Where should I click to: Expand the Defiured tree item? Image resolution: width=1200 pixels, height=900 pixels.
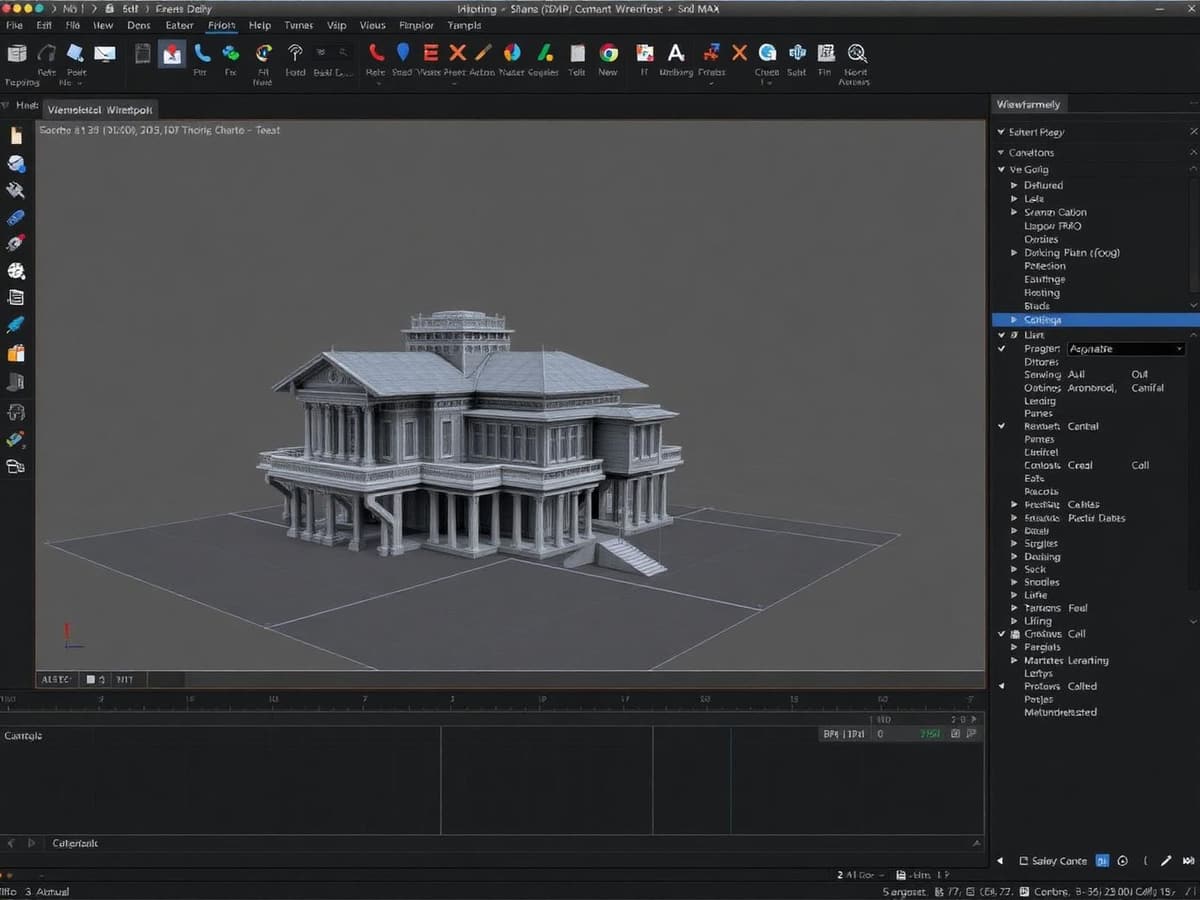1014,185
